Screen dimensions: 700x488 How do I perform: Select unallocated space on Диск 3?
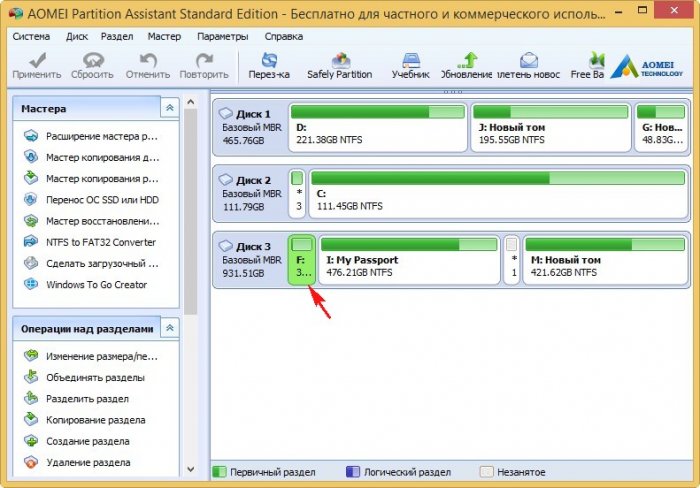click(512, 260)
